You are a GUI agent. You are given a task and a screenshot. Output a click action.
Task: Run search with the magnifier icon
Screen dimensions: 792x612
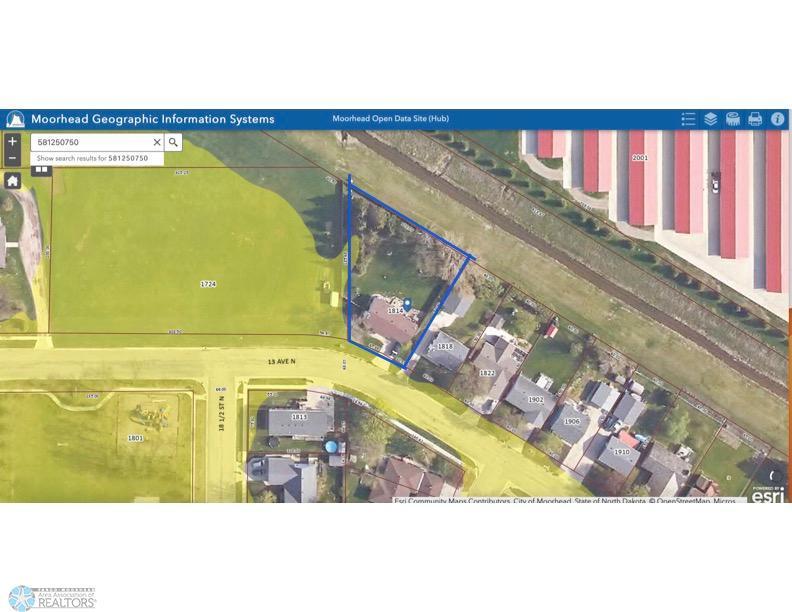tap(173, 142)
